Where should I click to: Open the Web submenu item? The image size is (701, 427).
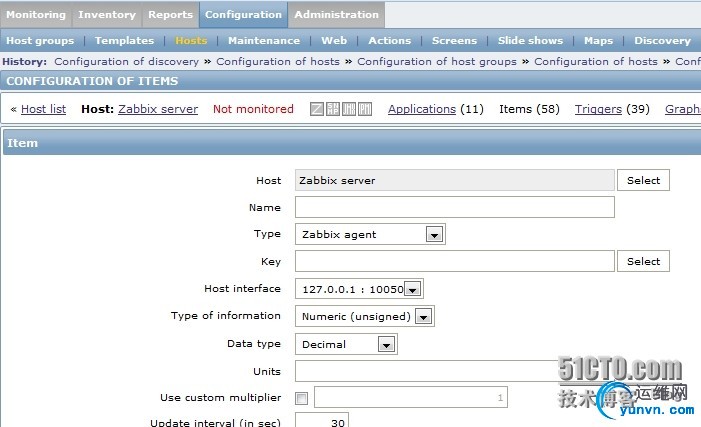[x=334, y=41]
